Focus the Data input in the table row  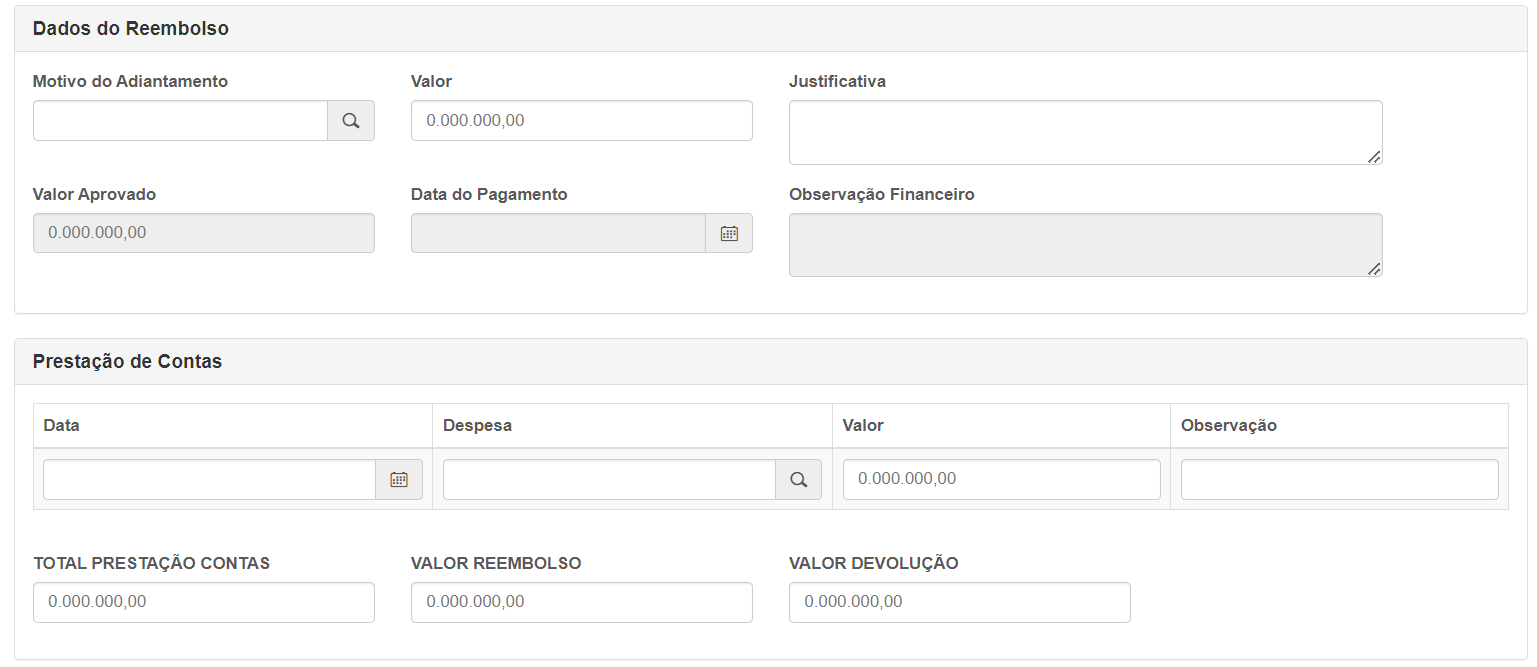point(209,480)
